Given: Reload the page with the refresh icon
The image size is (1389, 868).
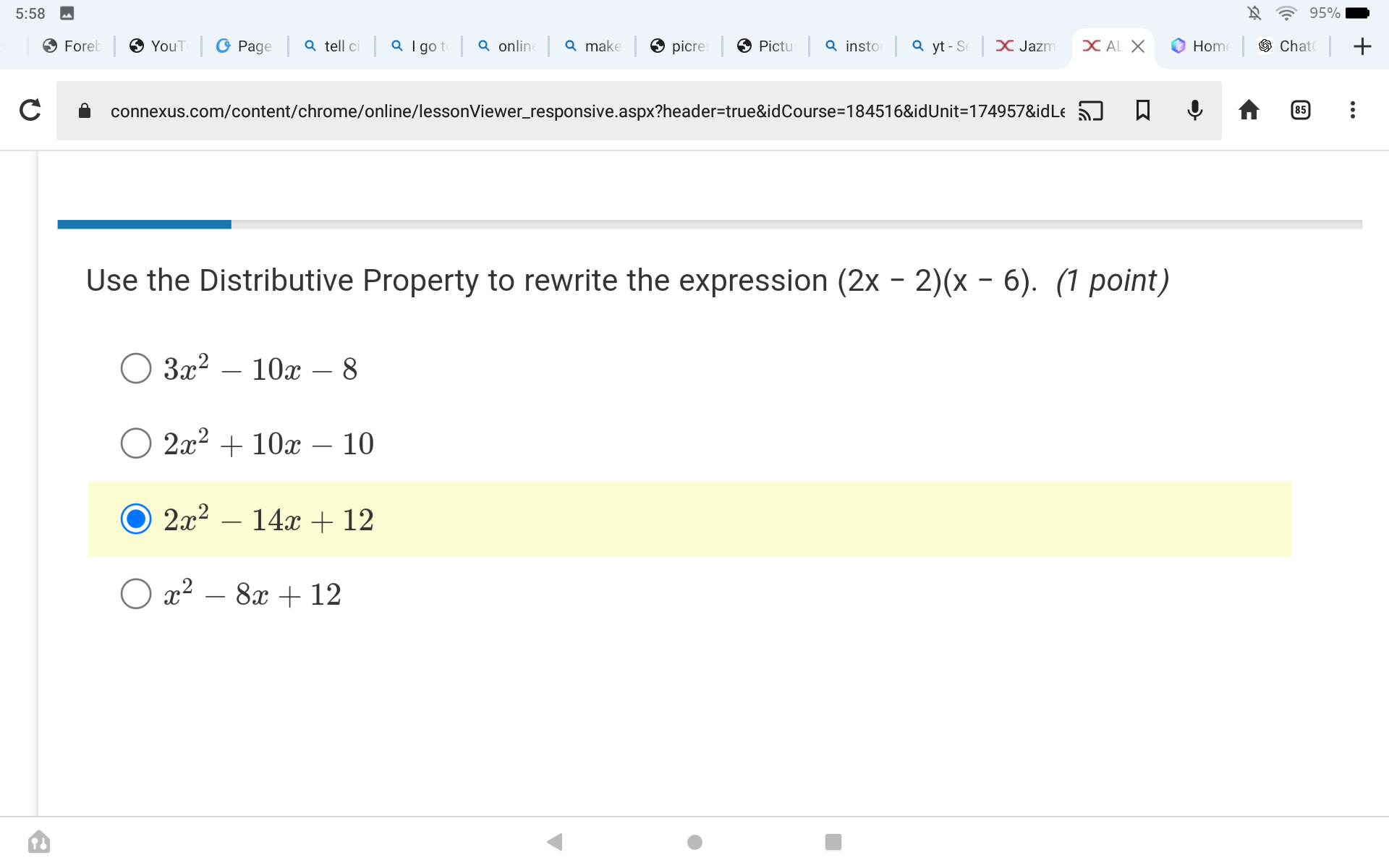Looking at the screenshot, I should click(30, 110).
